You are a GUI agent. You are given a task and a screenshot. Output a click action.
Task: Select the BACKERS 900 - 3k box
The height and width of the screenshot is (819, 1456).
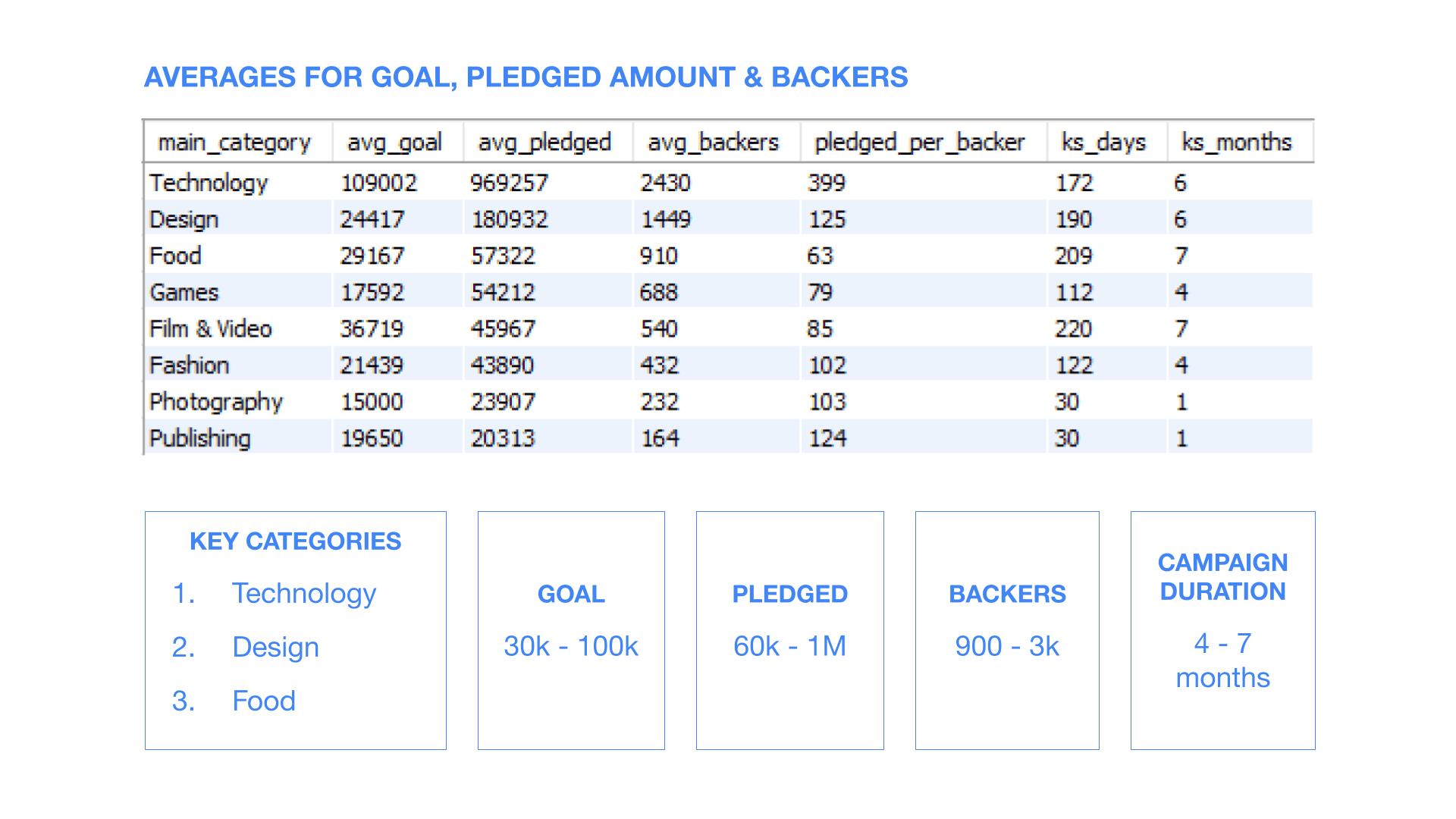(1007, 630)
